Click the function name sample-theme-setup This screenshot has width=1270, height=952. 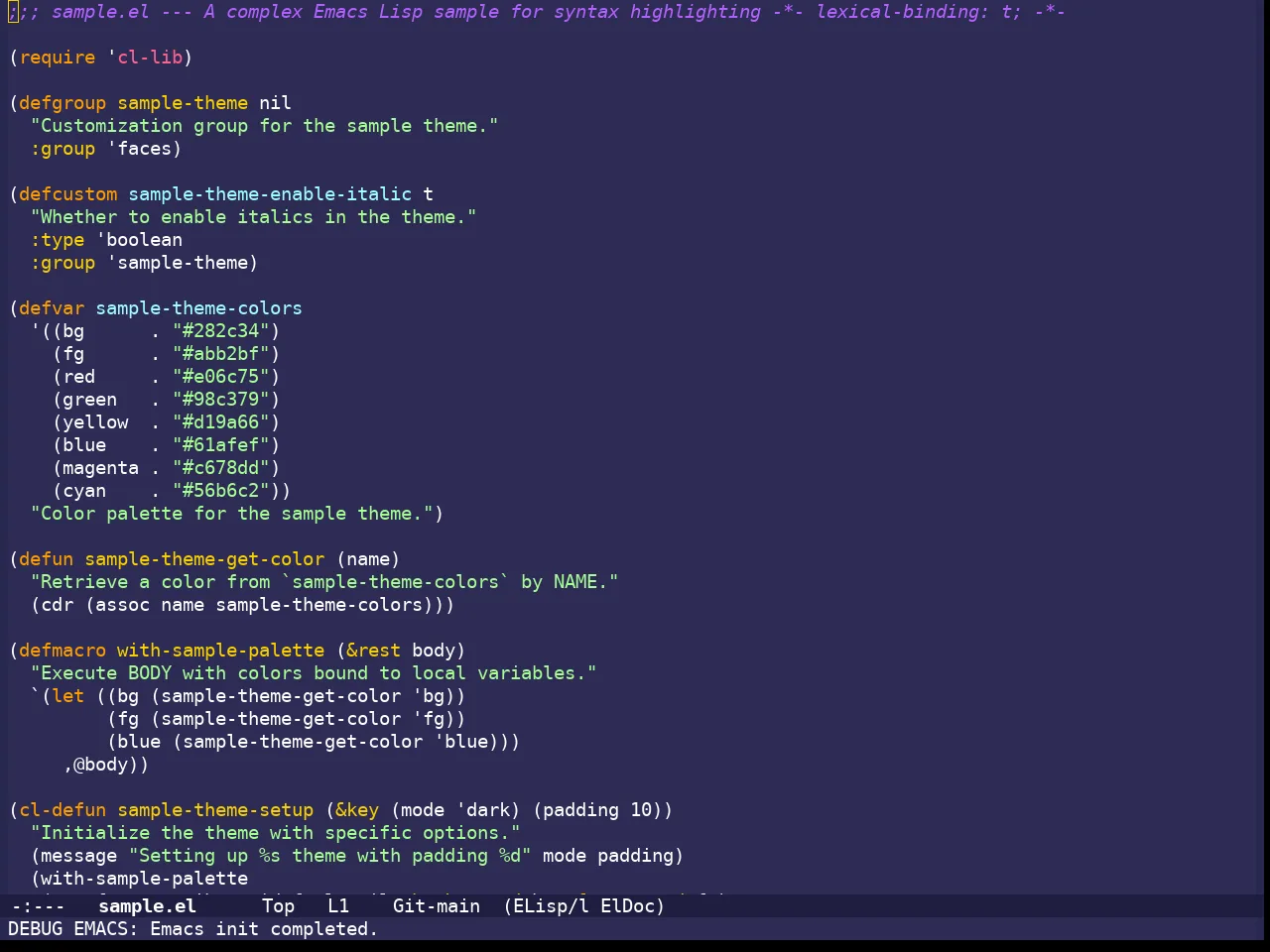(215, 810)
